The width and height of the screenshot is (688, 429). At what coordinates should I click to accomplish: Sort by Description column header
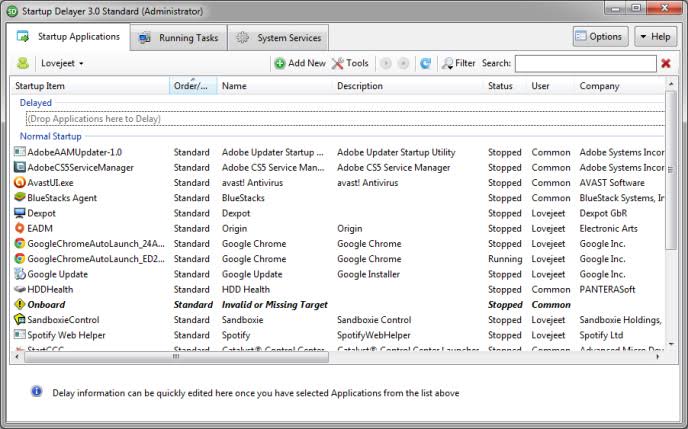coord(408,86)
